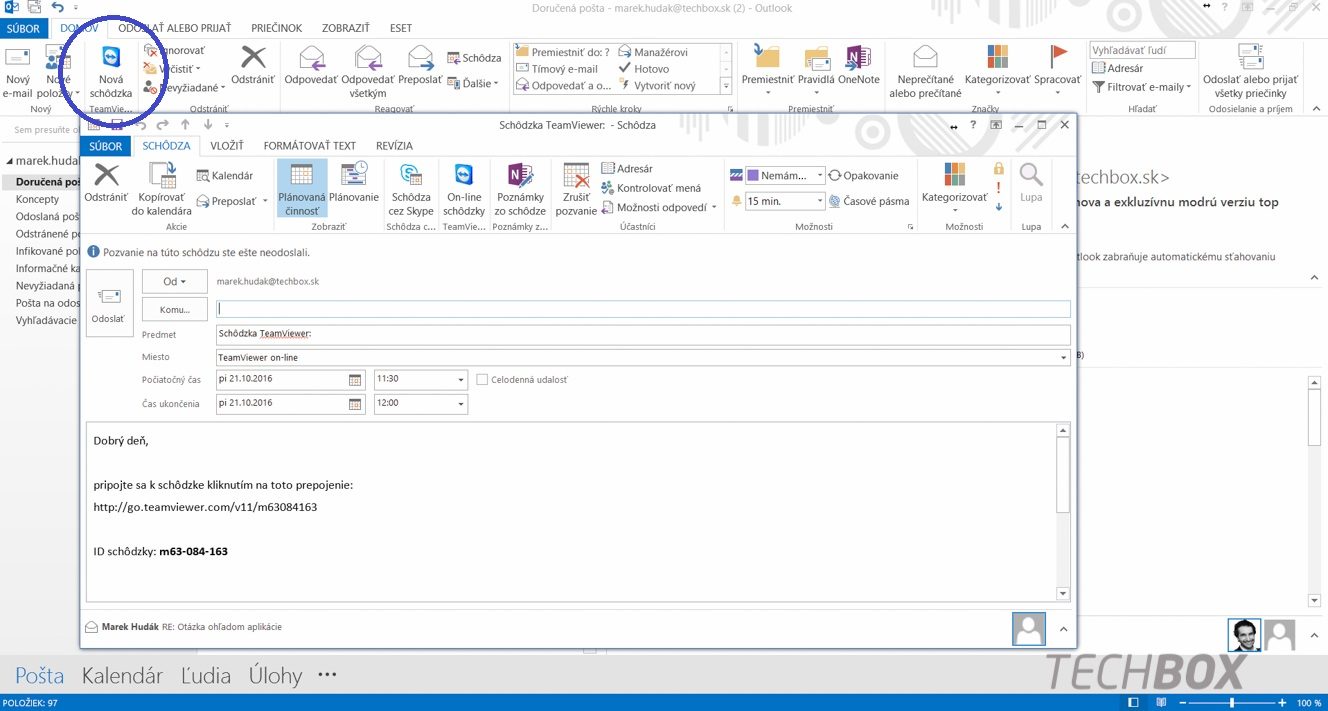Viewport: 1328px width, 711px height.
Task: Open the 12:00 end time dropdown
Action: 461,404
